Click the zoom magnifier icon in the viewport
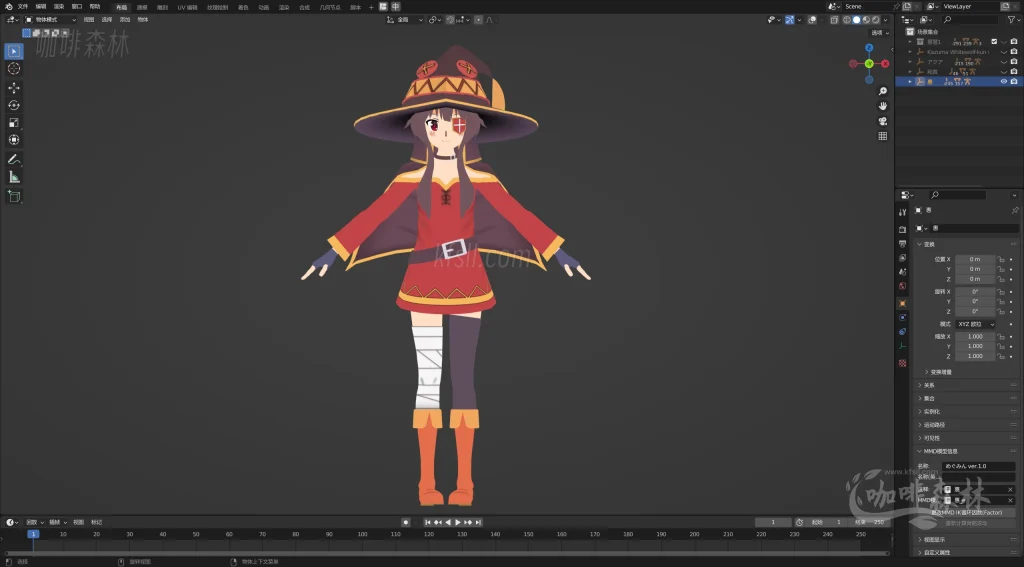This screenshot has height=567, width=1024. pyautogui.click(x=883, y=91)
